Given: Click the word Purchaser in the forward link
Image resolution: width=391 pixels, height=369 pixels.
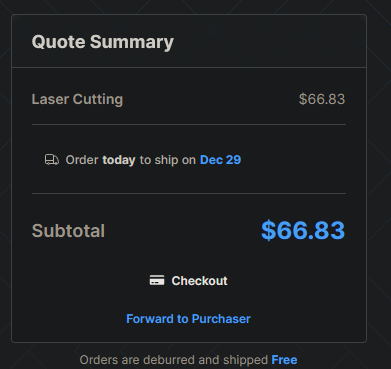Looking at the screenshot, I should [221, 319].
